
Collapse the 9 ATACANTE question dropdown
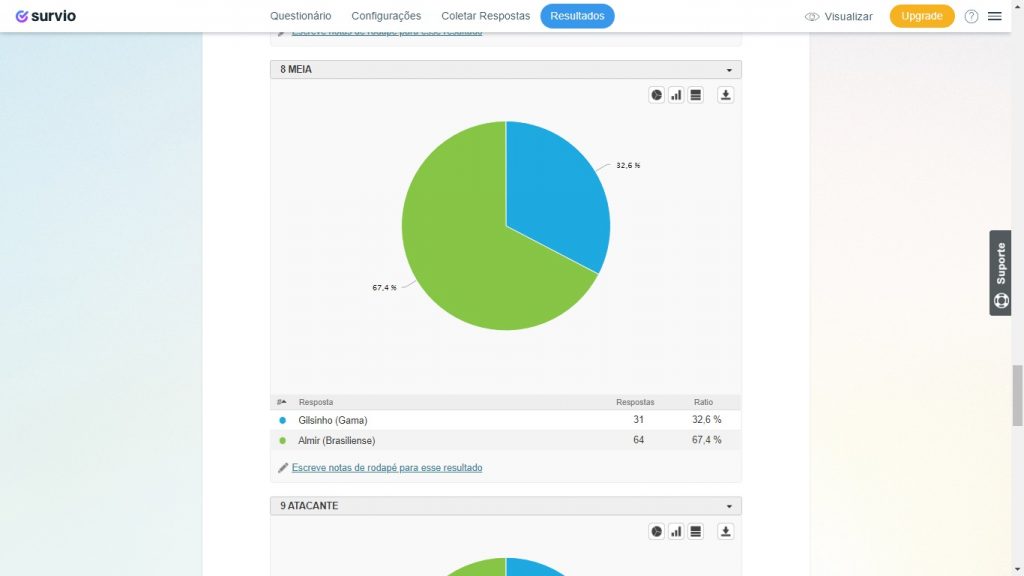729,506
